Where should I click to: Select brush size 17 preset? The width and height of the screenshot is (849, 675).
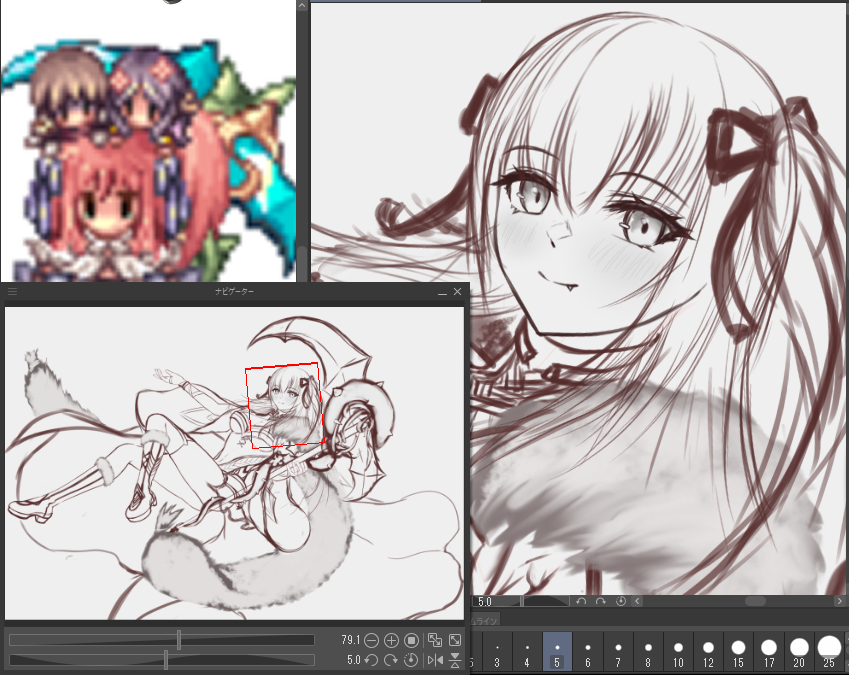pos(769,652)
